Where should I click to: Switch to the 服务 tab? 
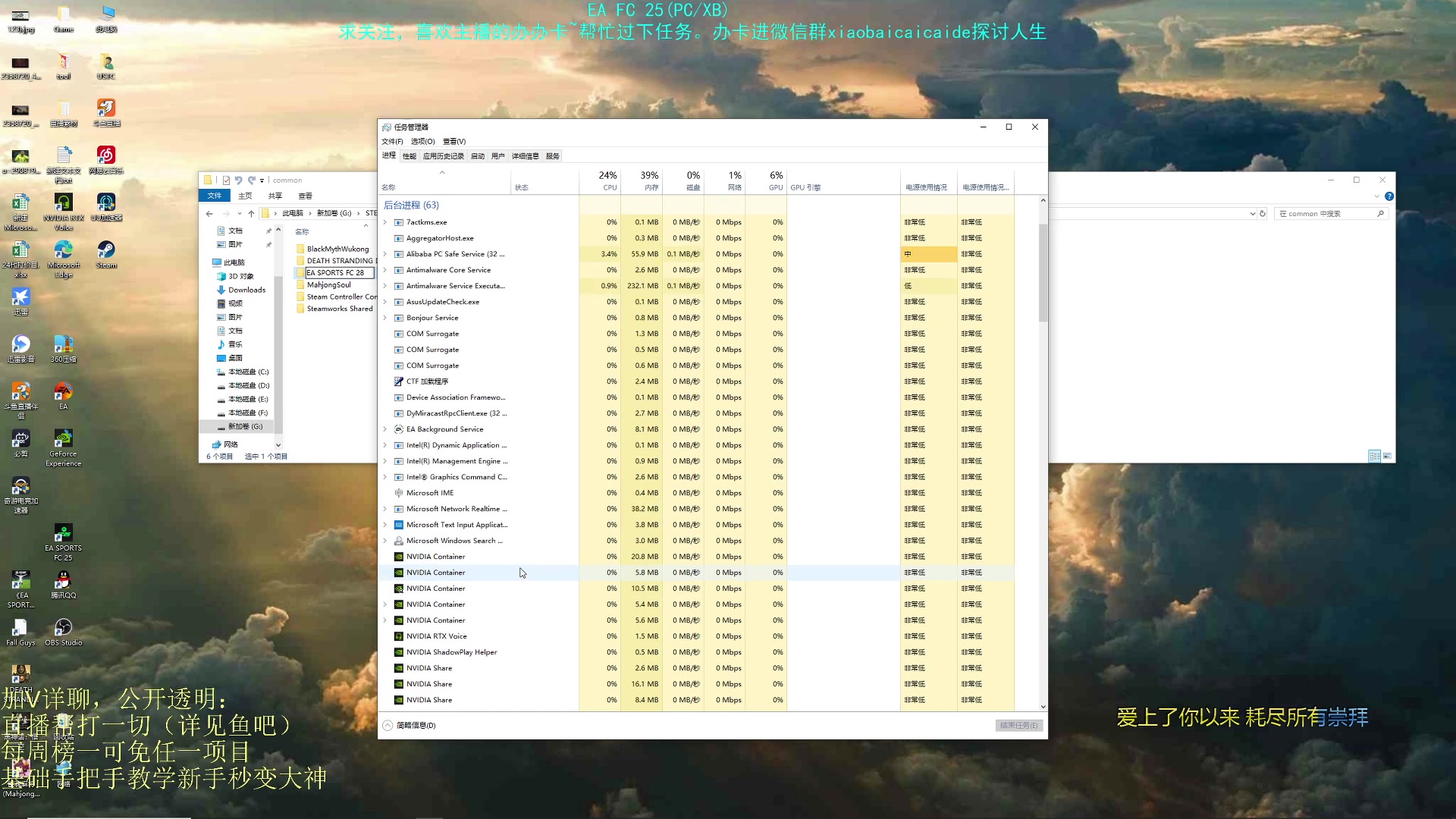[552, 156]
